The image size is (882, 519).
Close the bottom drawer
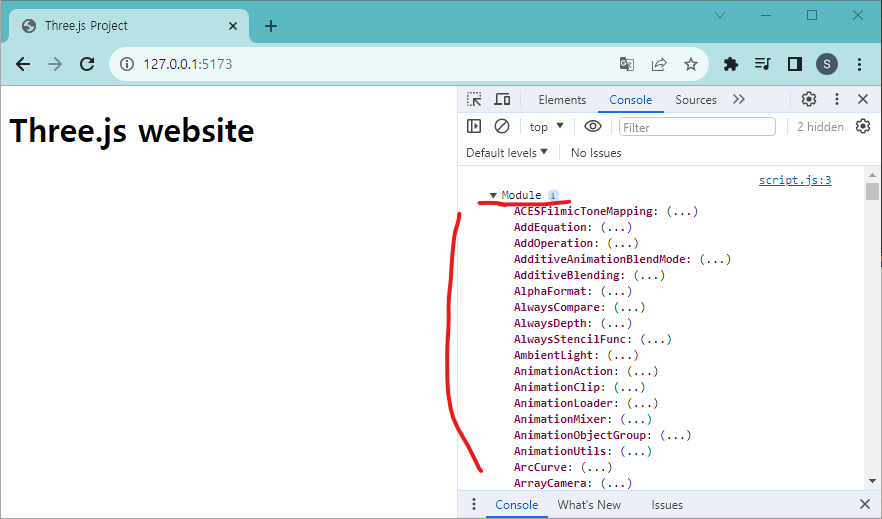(865, 504)
